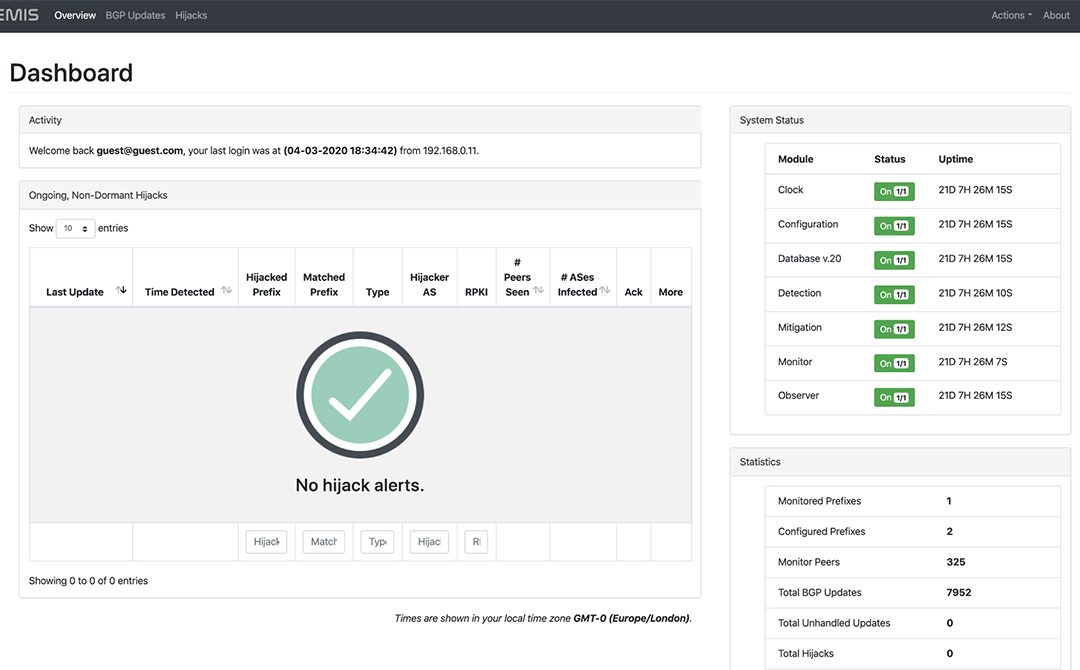This screenshot has width=1080, height=670.
Task: Expand the Actions dropdown menu
Action: click(x=1011, y=15)
